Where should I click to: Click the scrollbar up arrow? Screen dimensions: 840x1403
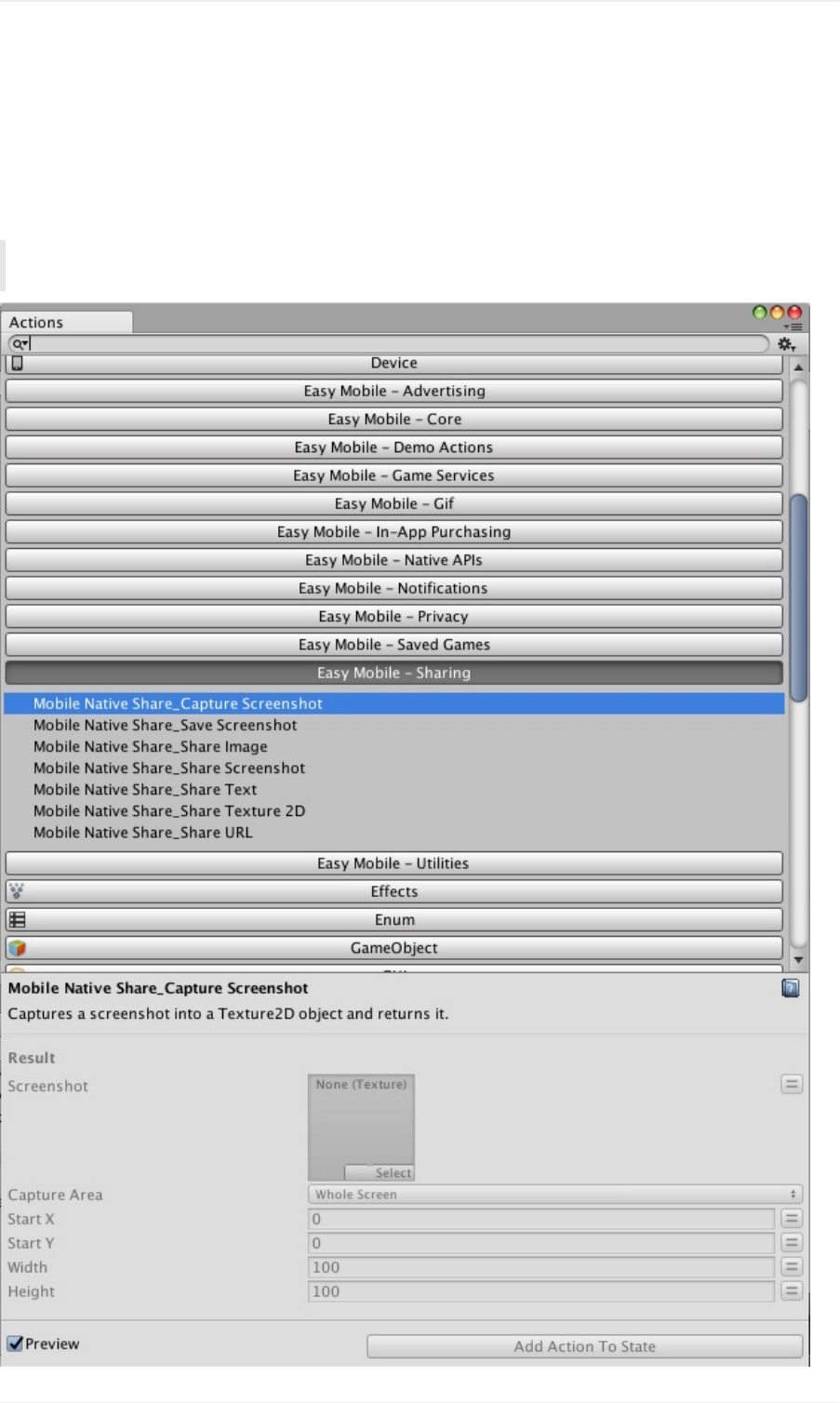click(x=798, y=367)
